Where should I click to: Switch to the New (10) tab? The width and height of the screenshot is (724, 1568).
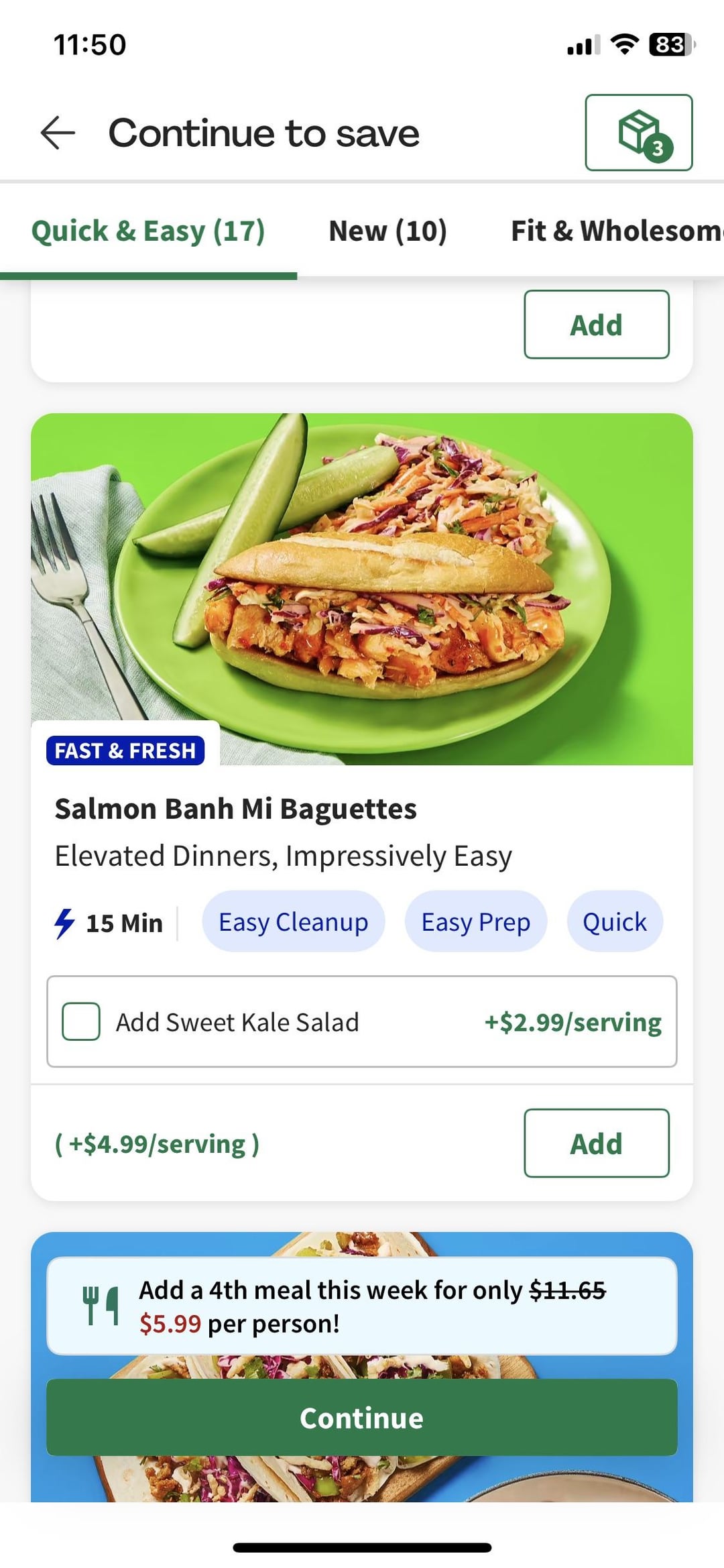[x=387, y=231]
